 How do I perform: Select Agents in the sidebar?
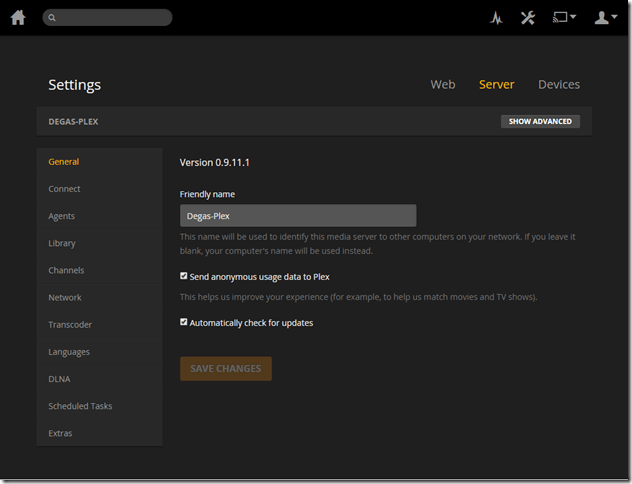pyautogui.click(x=62, y=216)
